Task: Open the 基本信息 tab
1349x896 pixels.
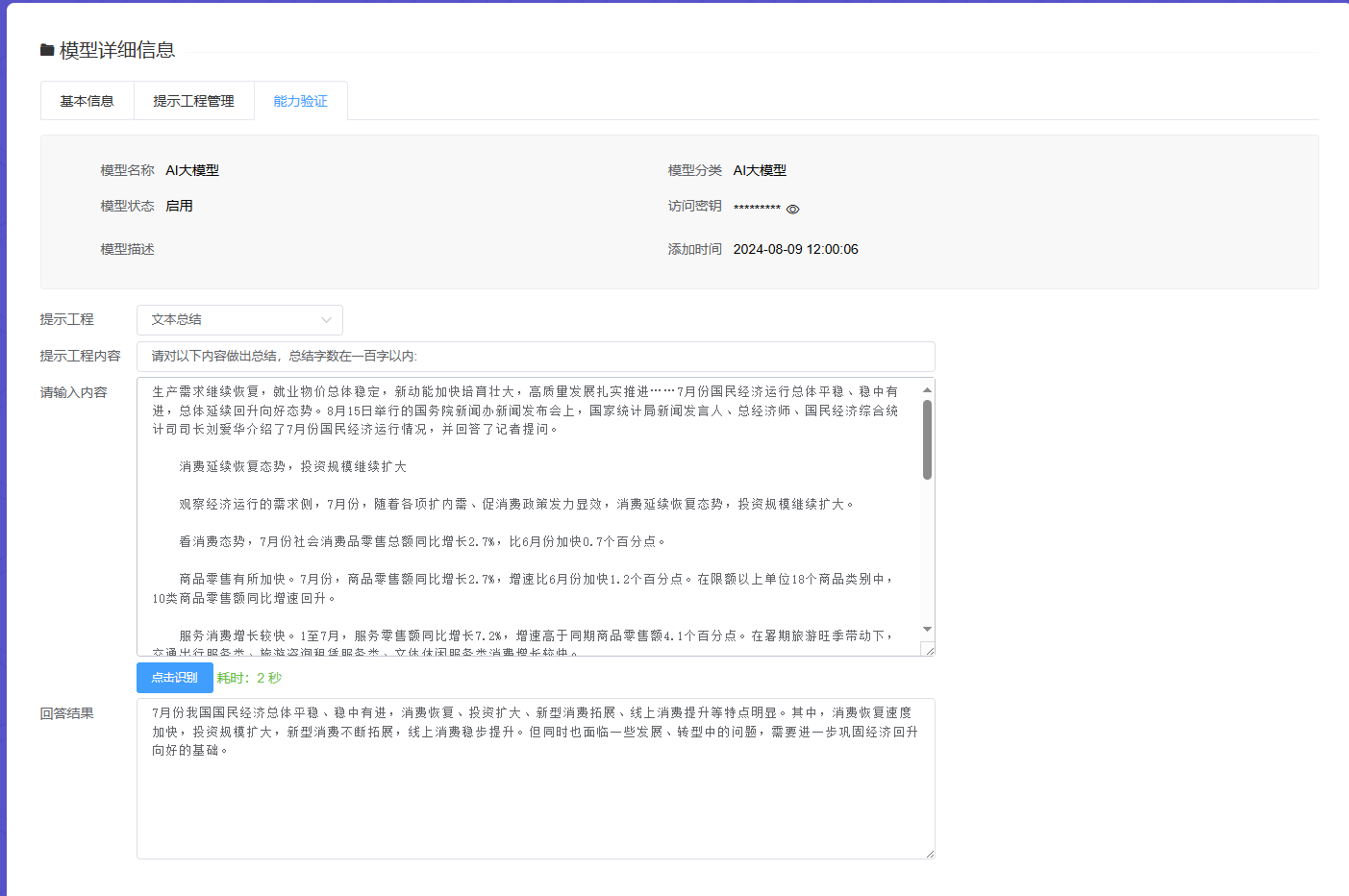Action: (x=87, y=101)
